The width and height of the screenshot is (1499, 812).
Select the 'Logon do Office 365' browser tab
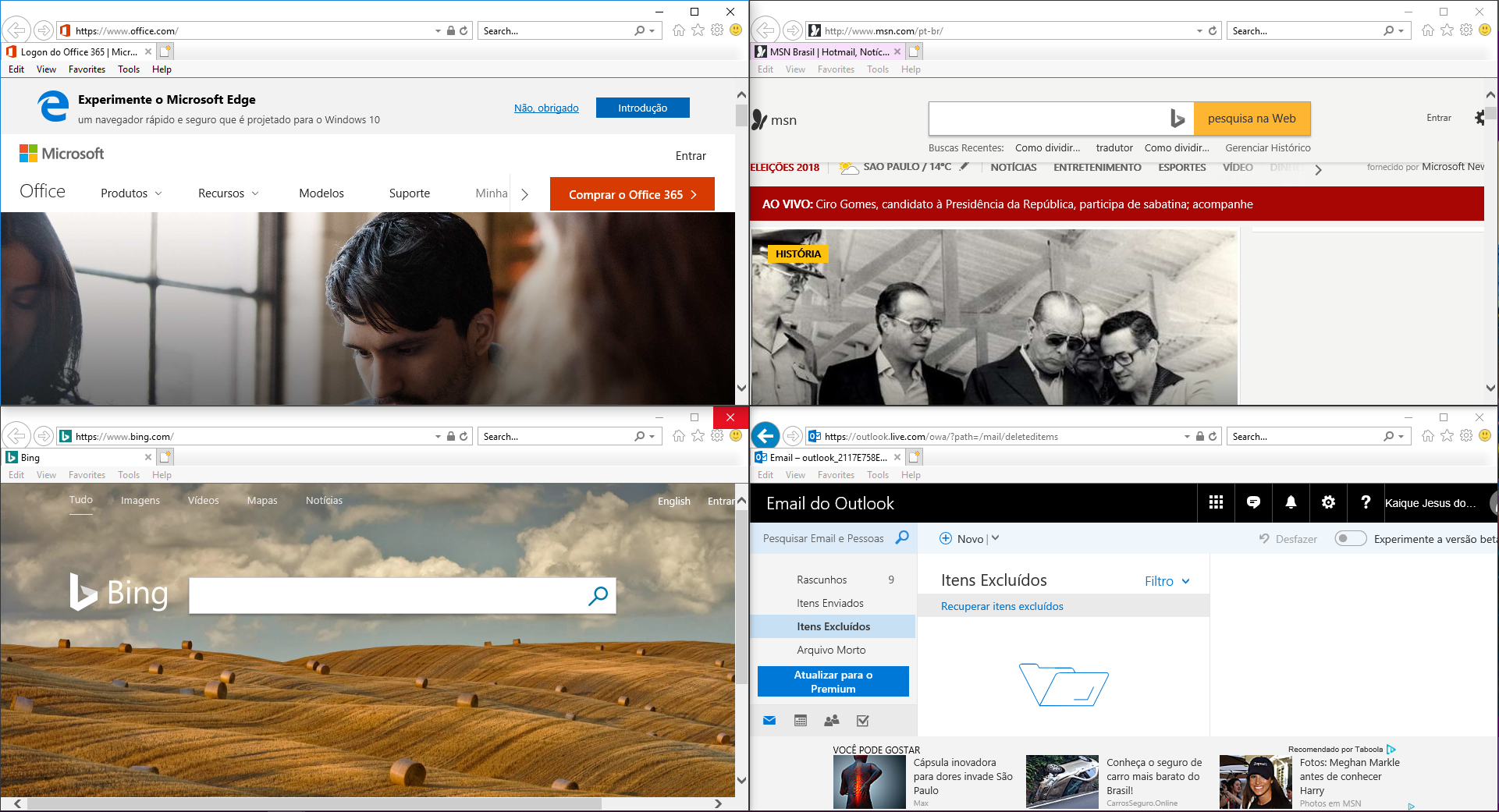78,52
